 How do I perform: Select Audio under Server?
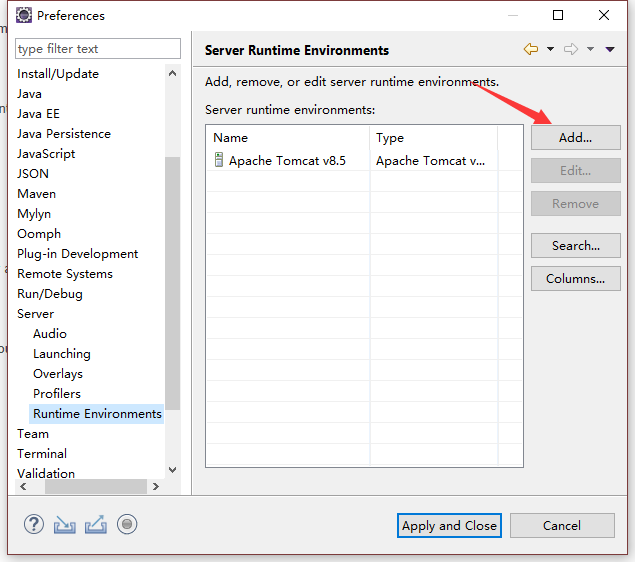coord(50,334)
